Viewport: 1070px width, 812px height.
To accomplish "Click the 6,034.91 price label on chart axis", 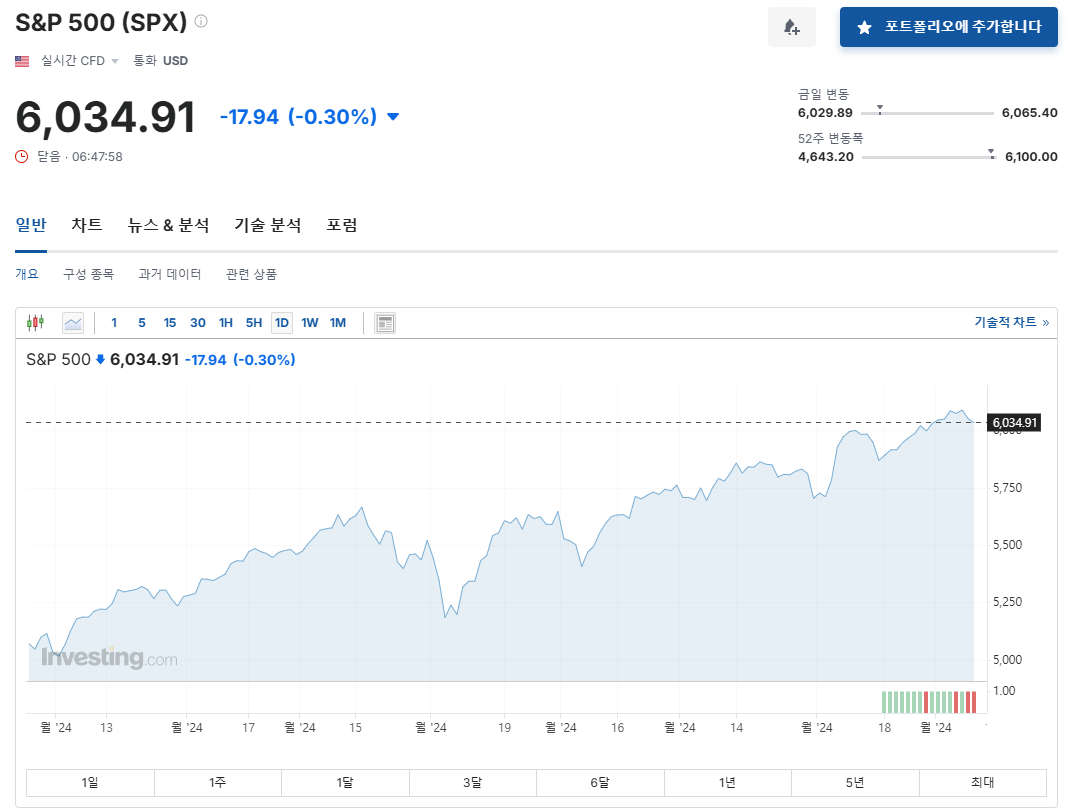I will (x=1014, y=422).
